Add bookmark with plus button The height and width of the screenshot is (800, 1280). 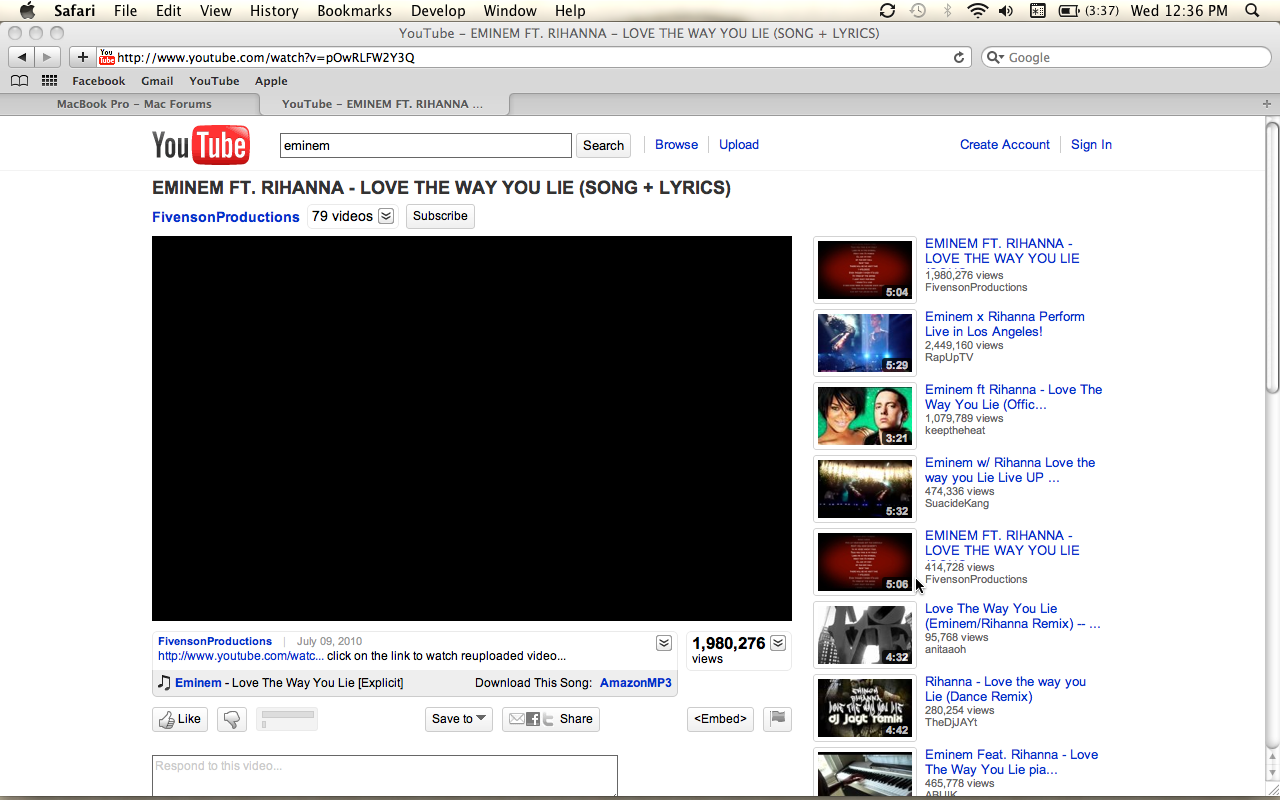(83, 57)
